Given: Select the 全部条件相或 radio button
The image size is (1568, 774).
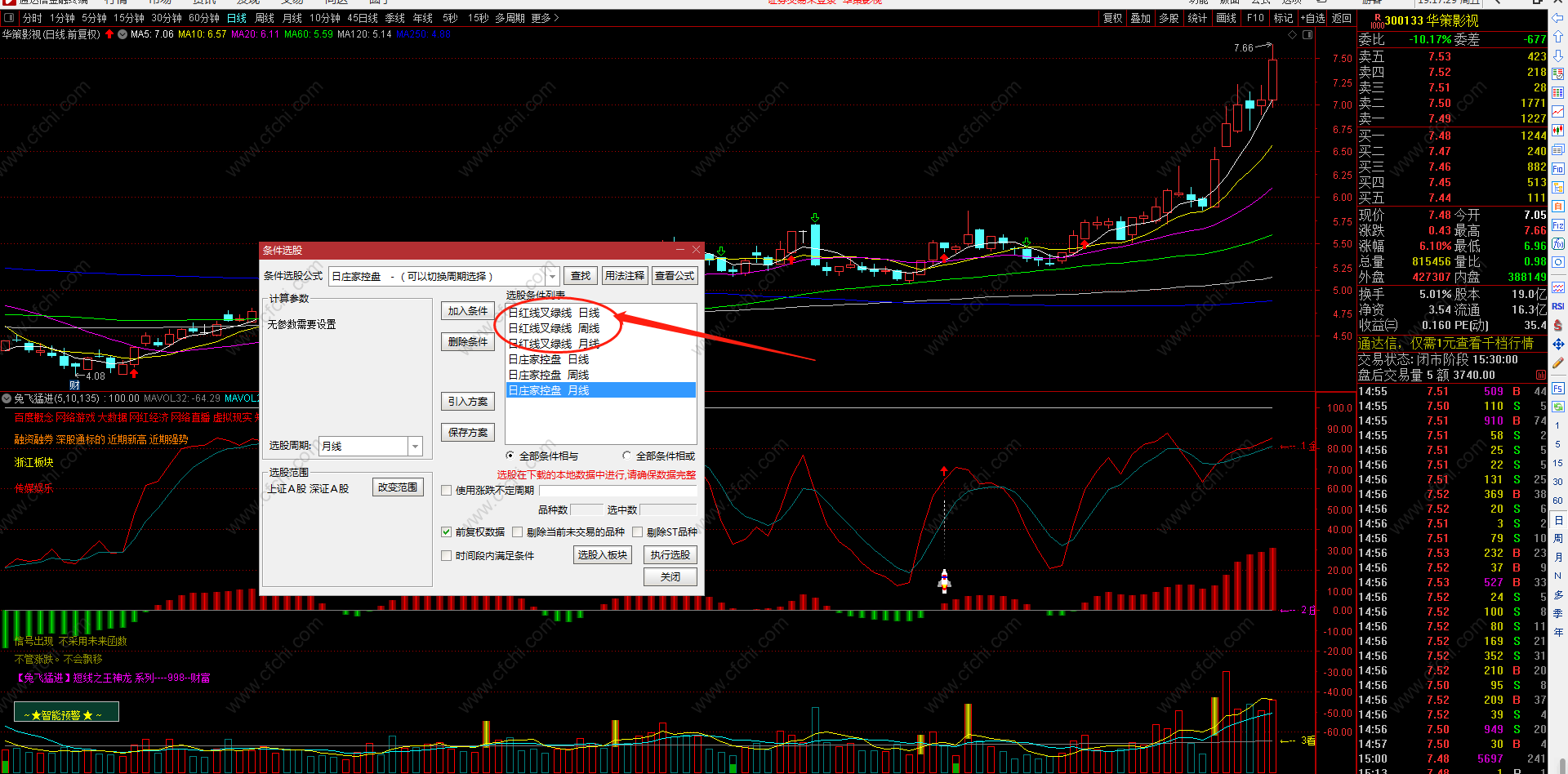Looking at the screenshot, I should pyautogui.click(x=627, y=456).
